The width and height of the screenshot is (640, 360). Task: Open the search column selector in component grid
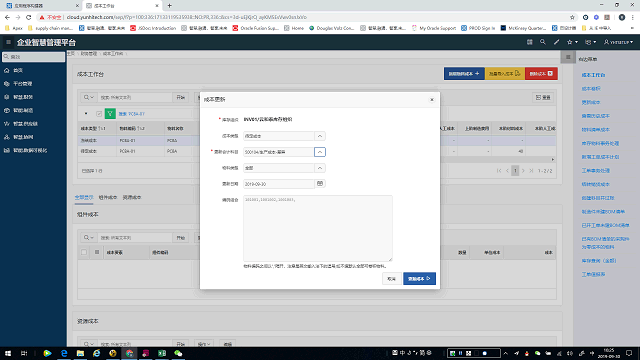(x=88, y=238)
